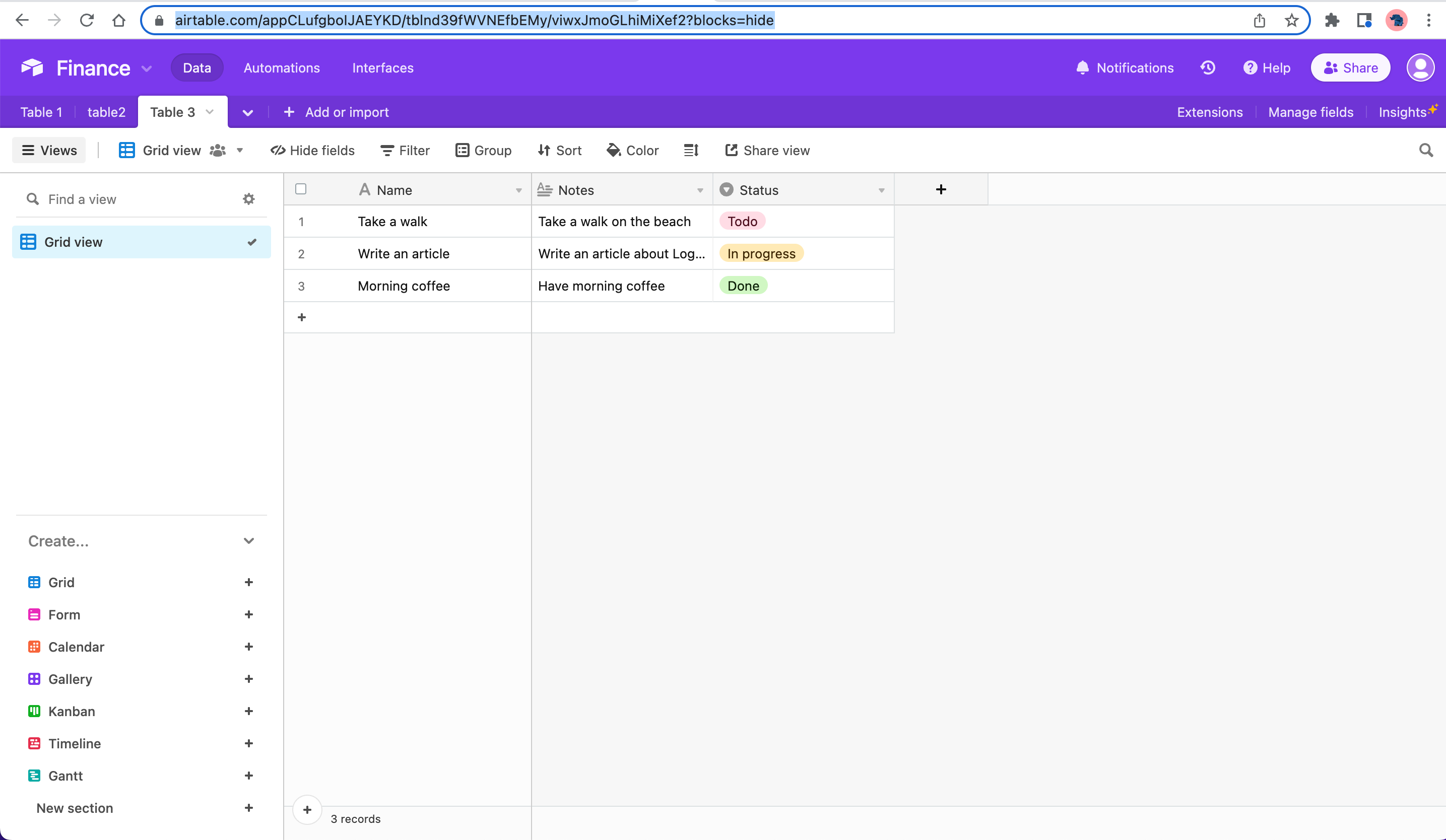Open the Sort panel
The width and height of the screenshot is (1446, 840).
559,150
